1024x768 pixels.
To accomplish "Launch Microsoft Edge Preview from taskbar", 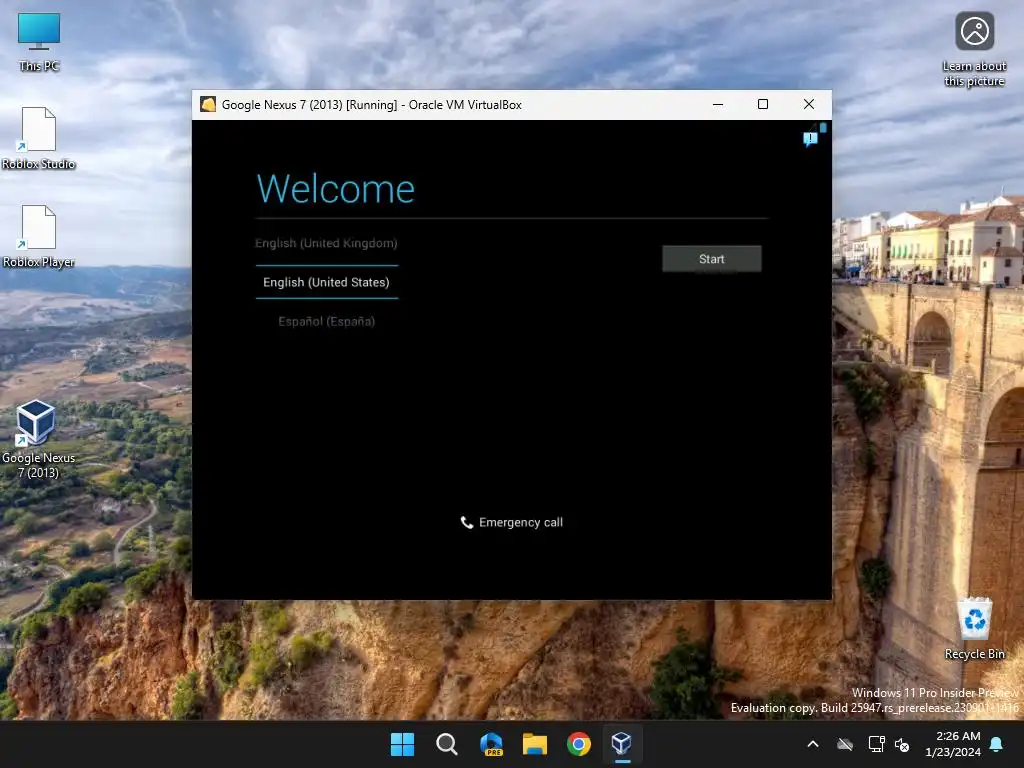I will (491, 744).
